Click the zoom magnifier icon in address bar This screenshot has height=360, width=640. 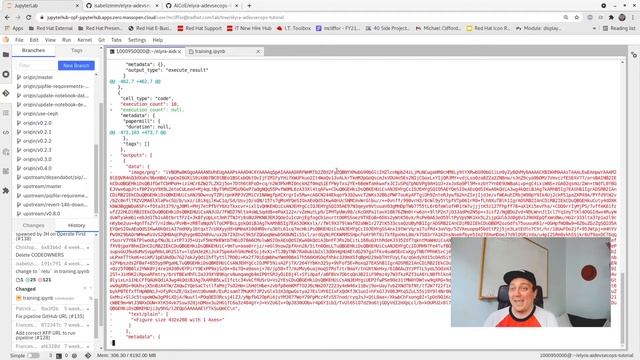tap(566, 18)
